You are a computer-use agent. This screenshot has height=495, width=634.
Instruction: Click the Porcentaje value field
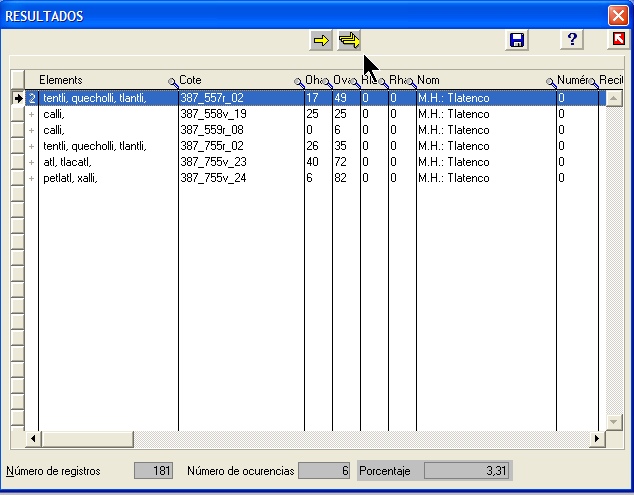(x=467, y=471)
